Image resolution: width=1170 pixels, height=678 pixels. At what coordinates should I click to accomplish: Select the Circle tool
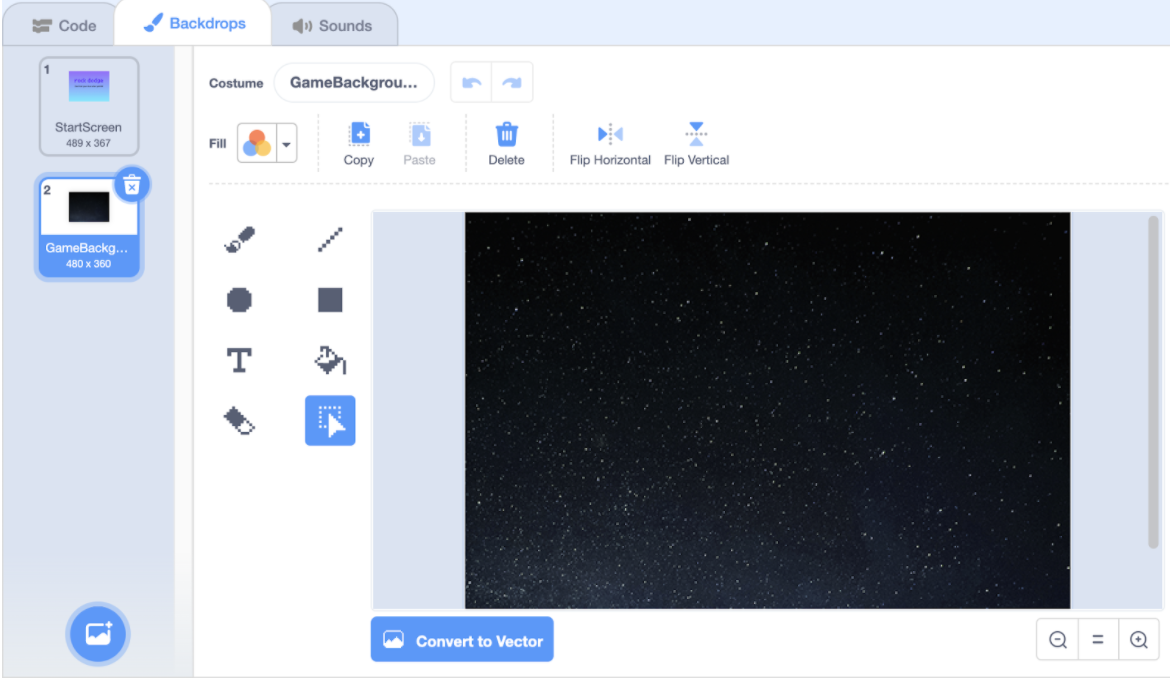tap(240, 300)
